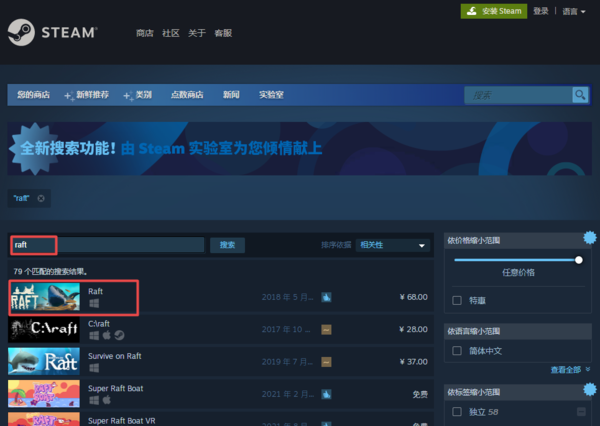Click the Windows icon under C:\raft
The height and width of the screenshot is (426, 600).
(94, 336)
